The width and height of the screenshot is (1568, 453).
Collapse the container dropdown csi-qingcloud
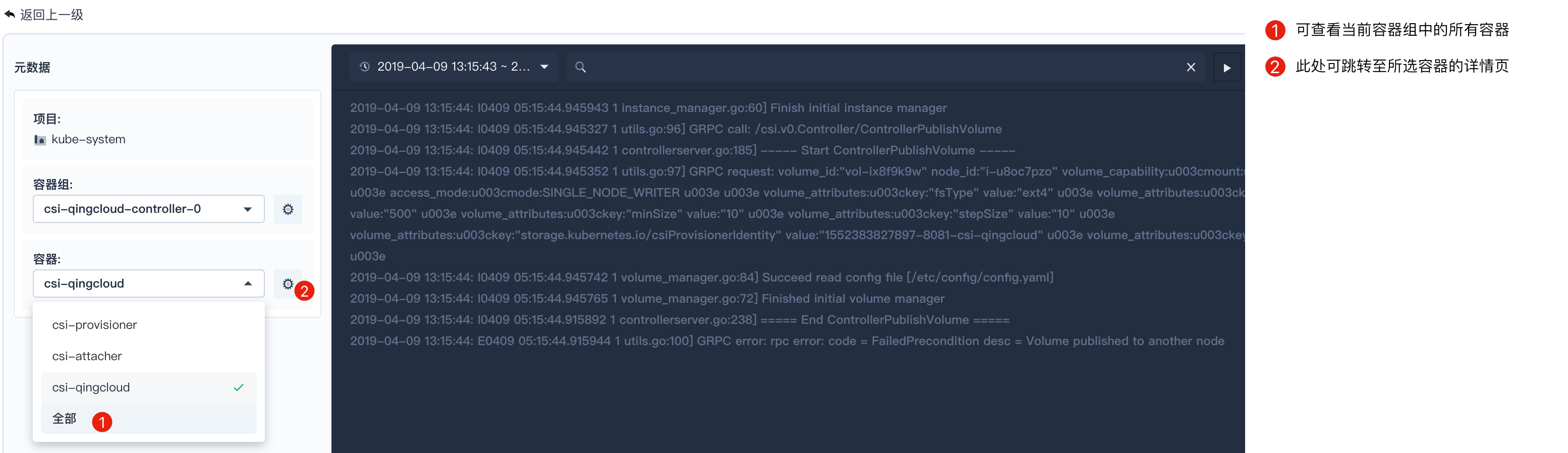(x=248, y=284)
